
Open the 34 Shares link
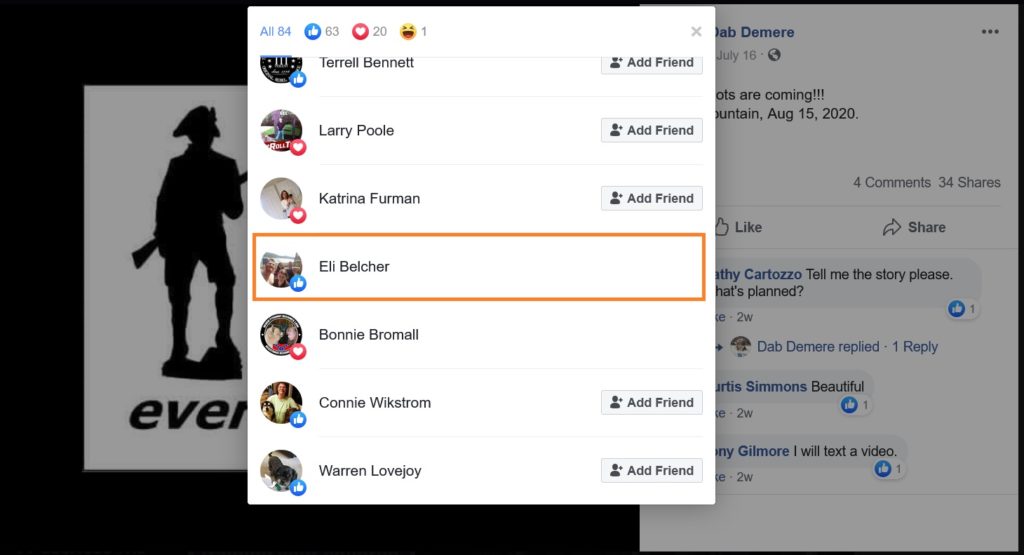click(x=969, y=182)
